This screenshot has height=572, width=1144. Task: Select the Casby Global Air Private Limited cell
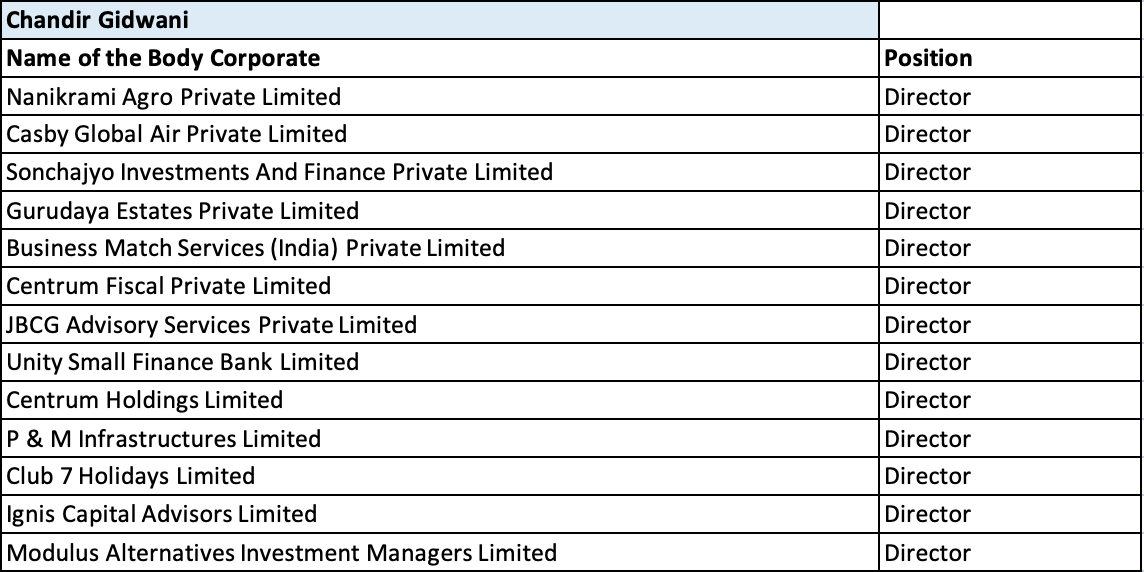pos(439,134)
